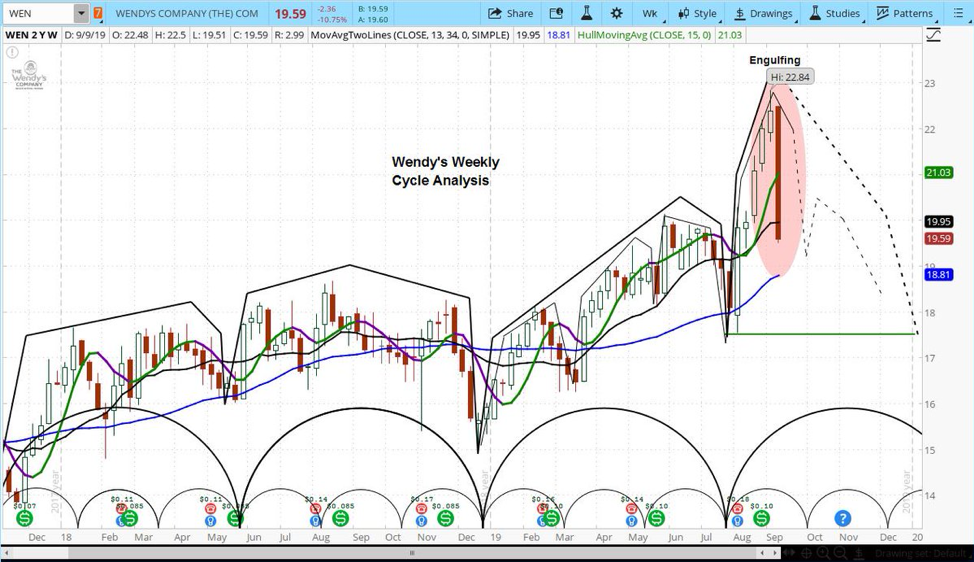Screen dimensions: 974x562
Task: Click the August 2018 blue lightbulb icon
Action: [x=316, y=521]
